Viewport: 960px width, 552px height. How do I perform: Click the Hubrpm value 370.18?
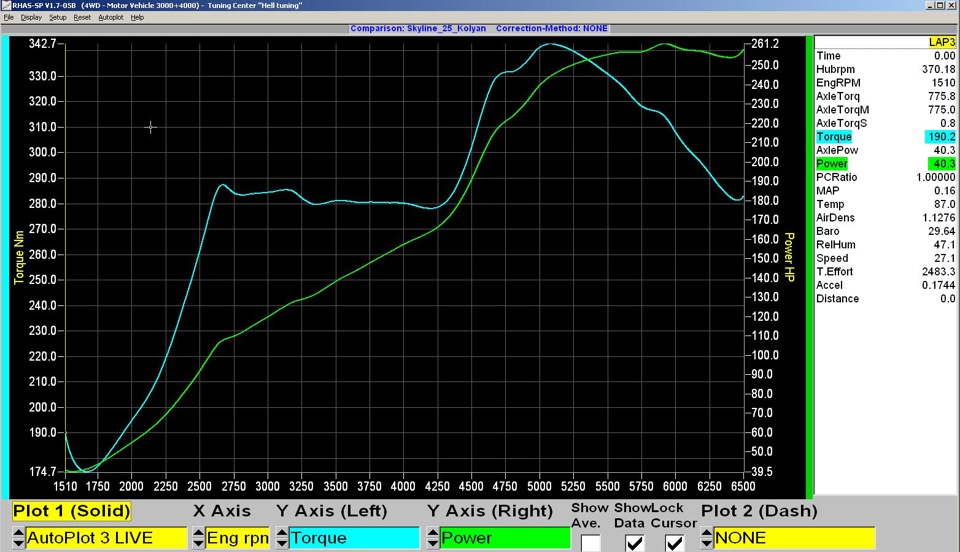point(939,69)
